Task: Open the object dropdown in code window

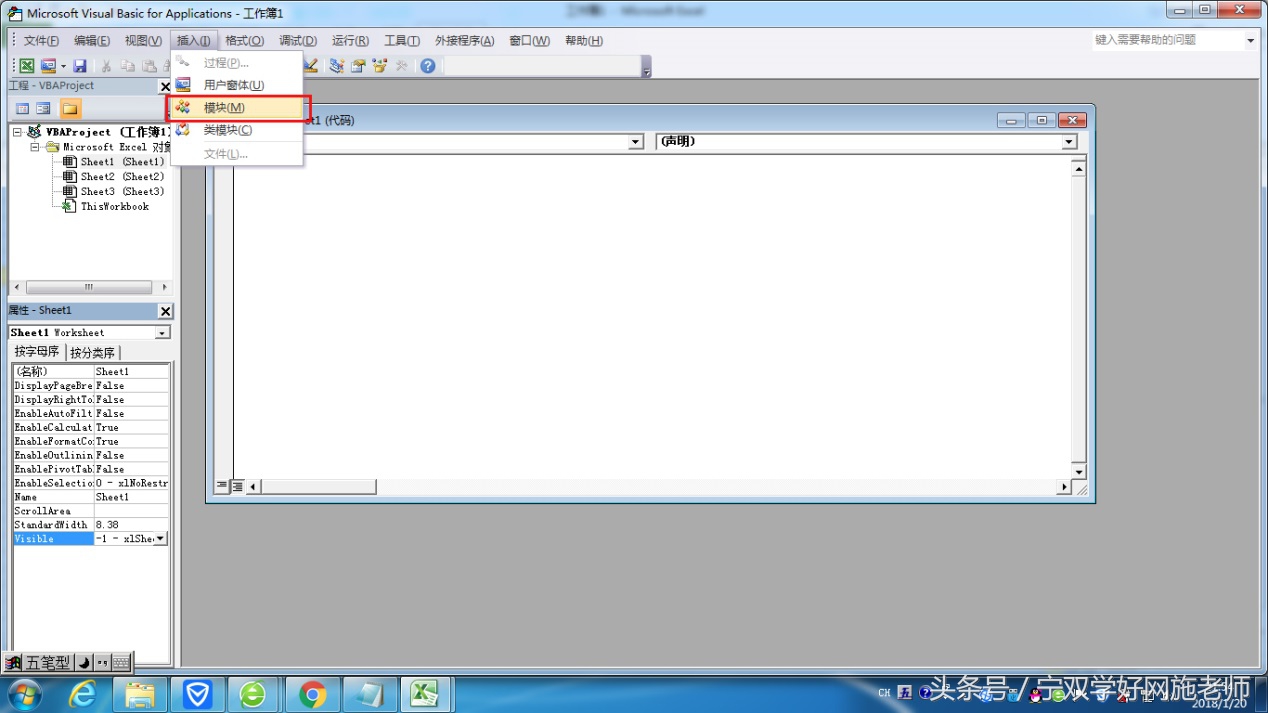Action: (x=635, y=142)
